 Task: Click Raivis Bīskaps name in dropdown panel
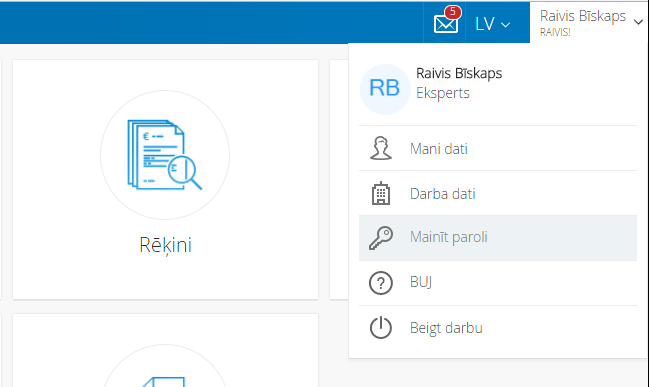pyautogui.click(x=459, y=73)
